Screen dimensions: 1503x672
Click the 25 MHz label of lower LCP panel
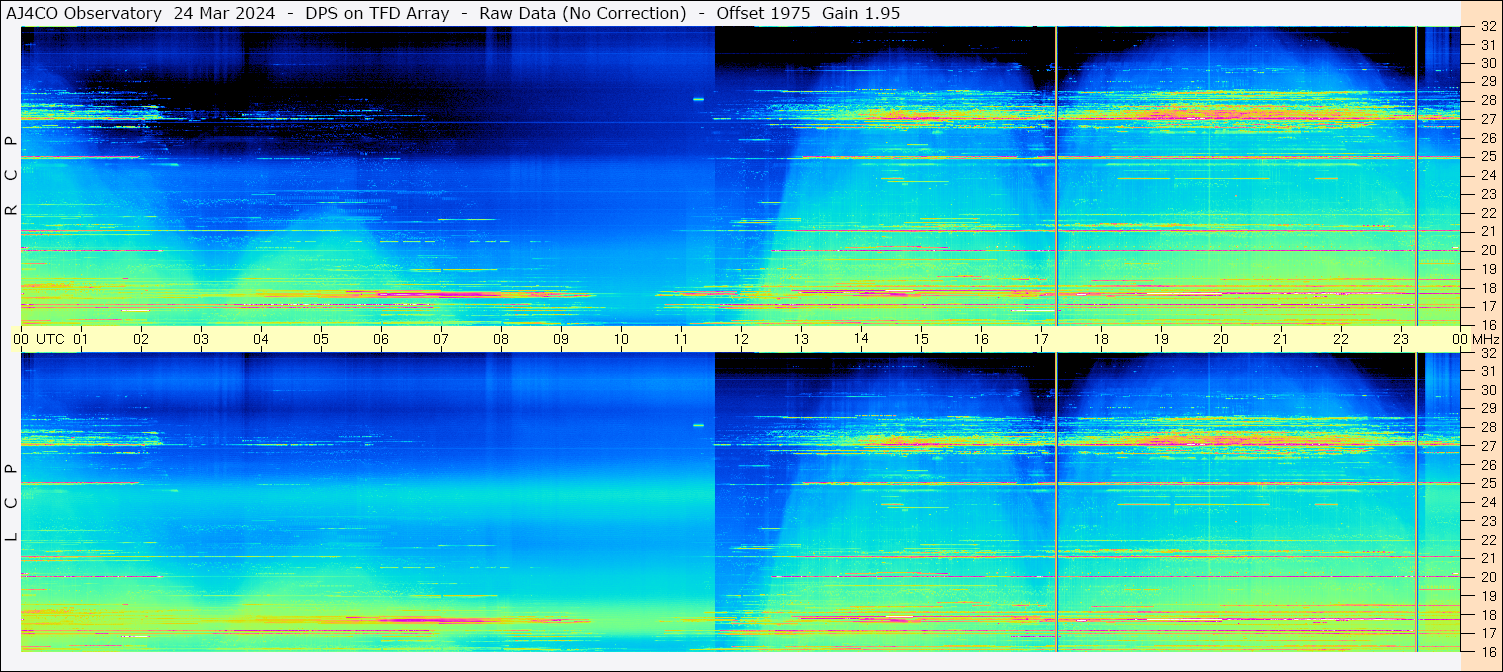(x=1488, y=483)
